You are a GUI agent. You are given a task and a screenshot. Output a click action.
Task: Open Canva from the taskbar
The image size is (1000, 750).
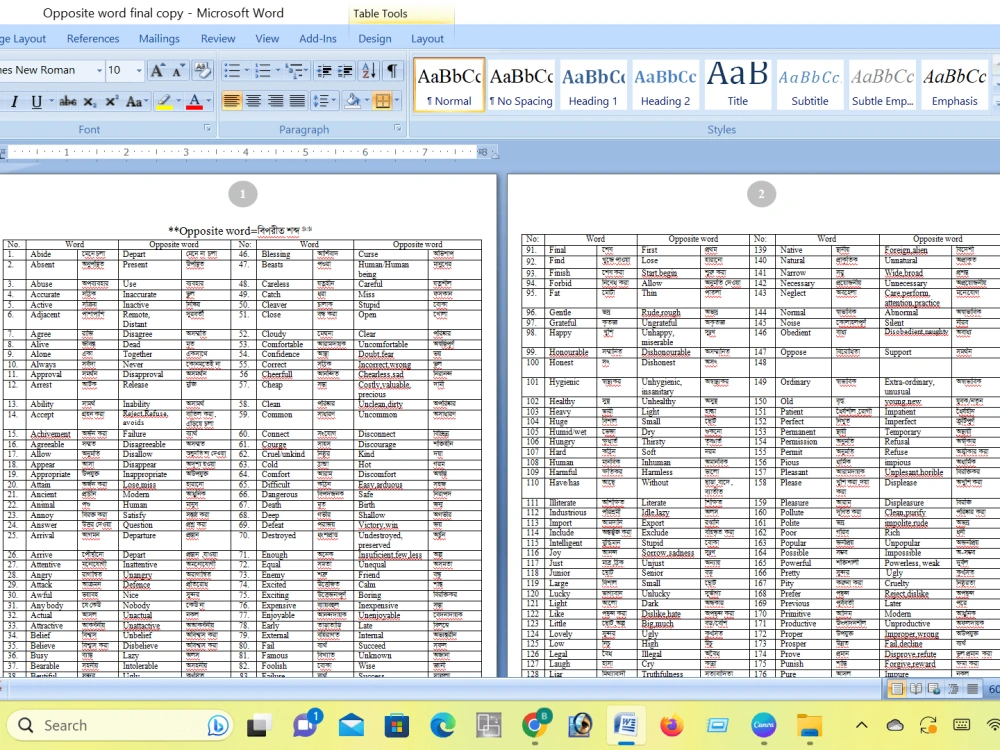(763, 725)
